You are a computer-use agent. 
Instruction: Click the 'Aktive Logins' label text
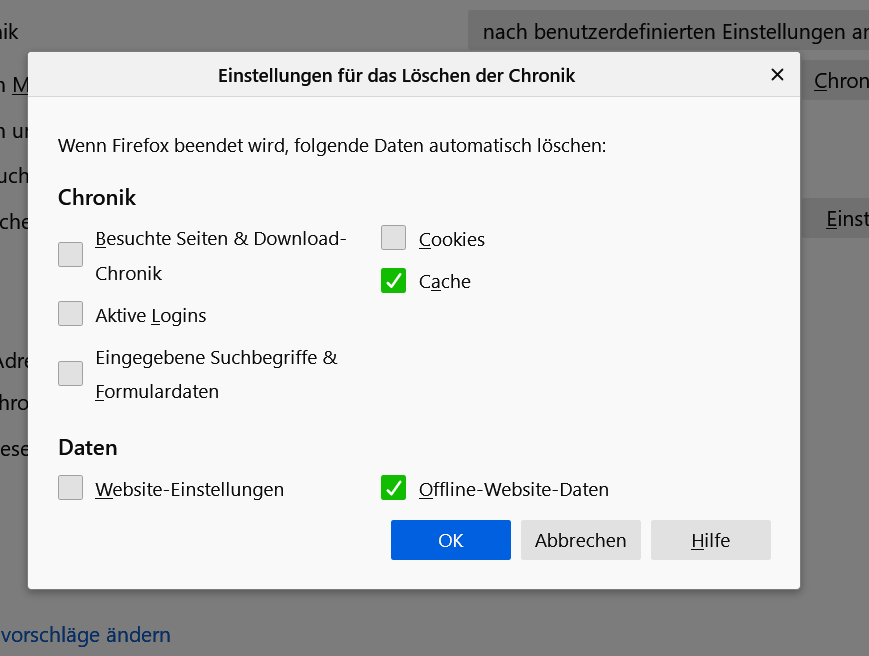(151, 316)
